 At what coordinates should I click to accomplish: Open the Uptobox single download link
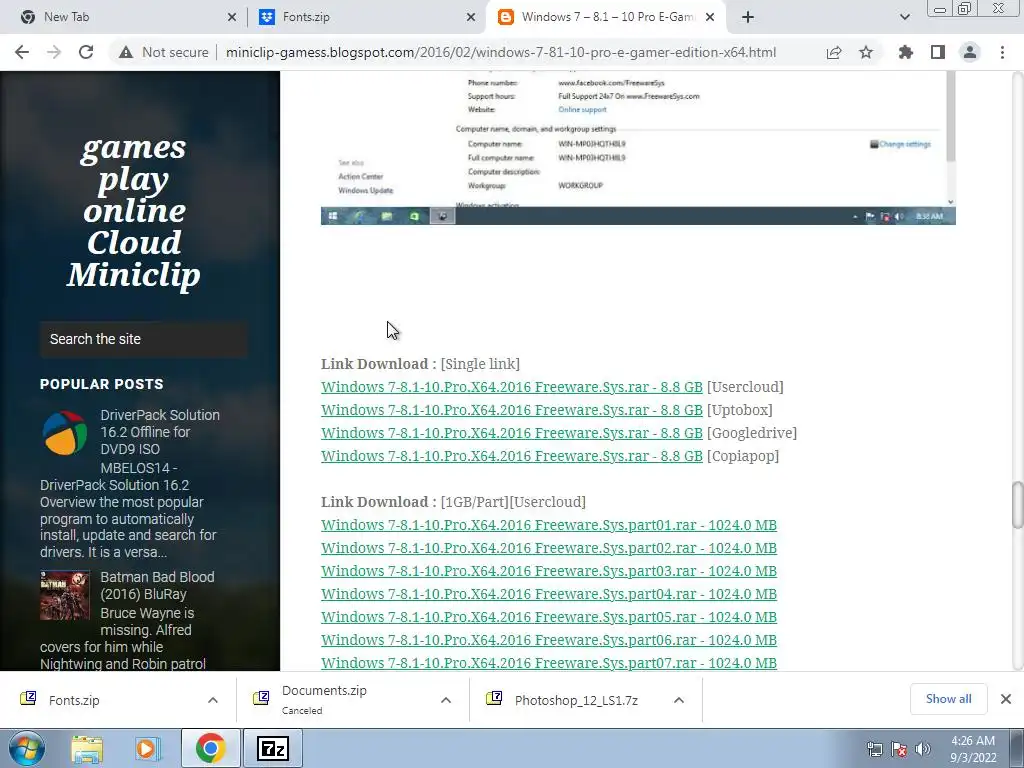coord(511,410)
